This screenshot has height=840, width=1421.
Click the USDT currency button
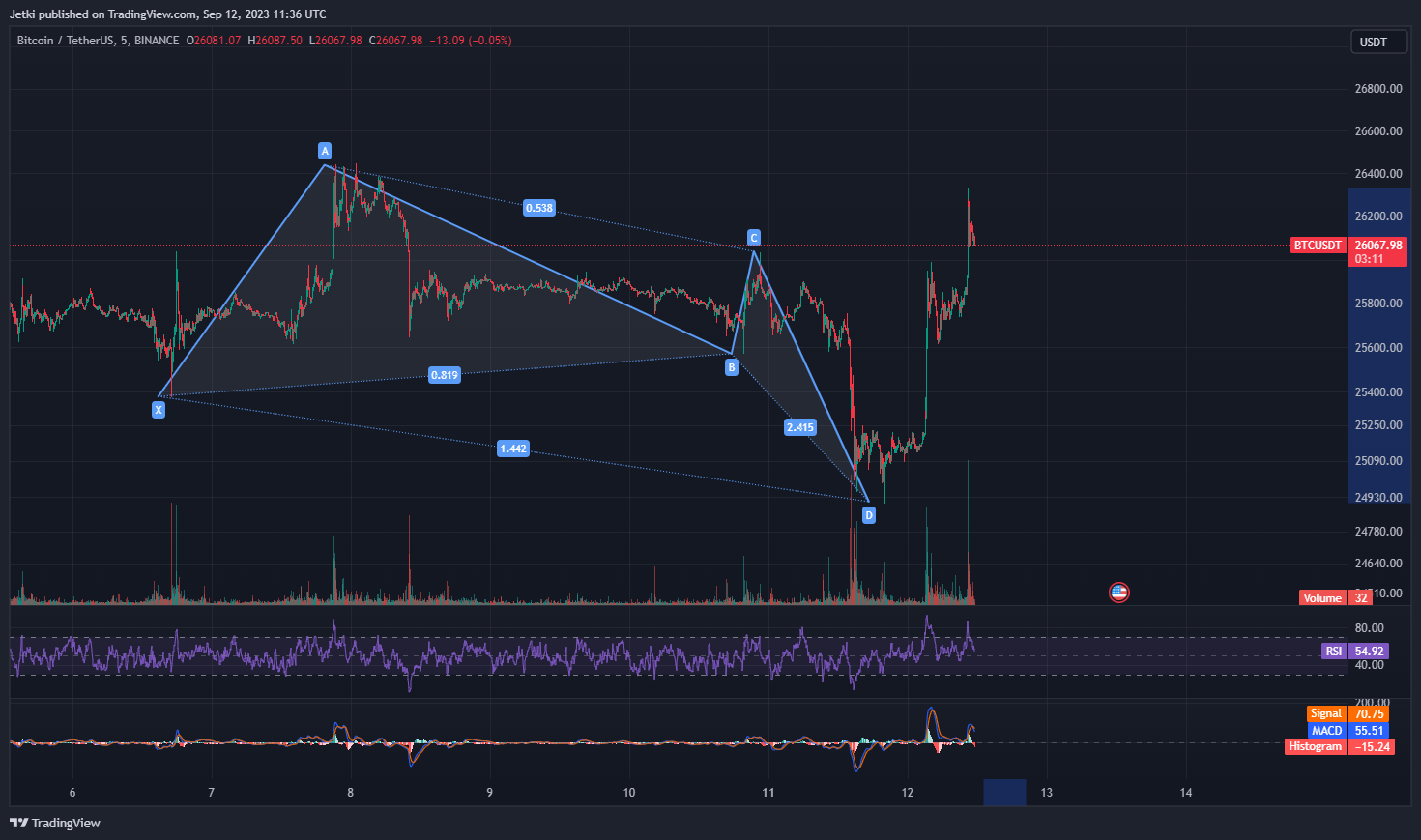(x=1378, y=42)
